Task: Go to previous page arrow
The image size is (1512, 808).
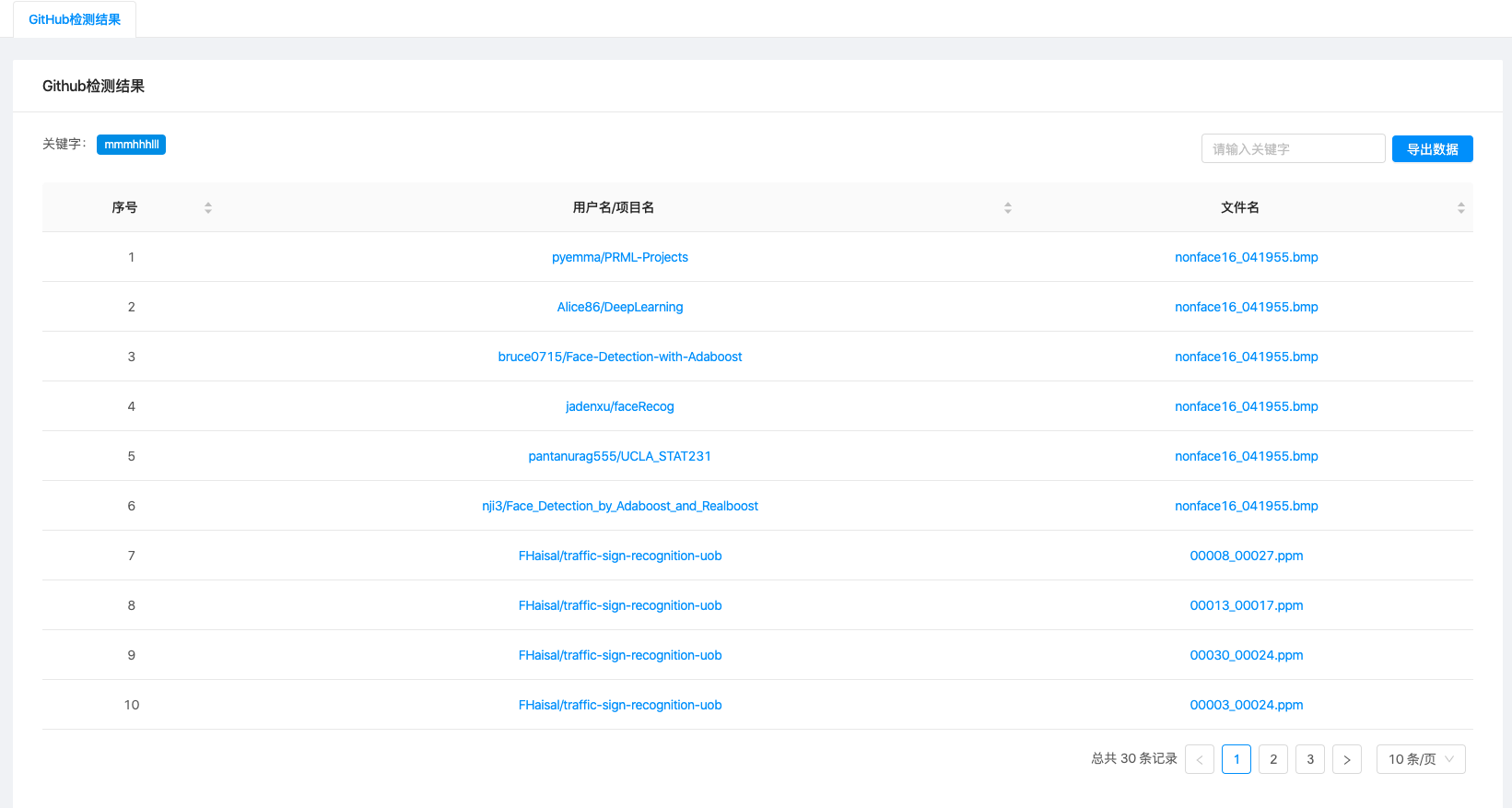Action: tap(1200, 759)
